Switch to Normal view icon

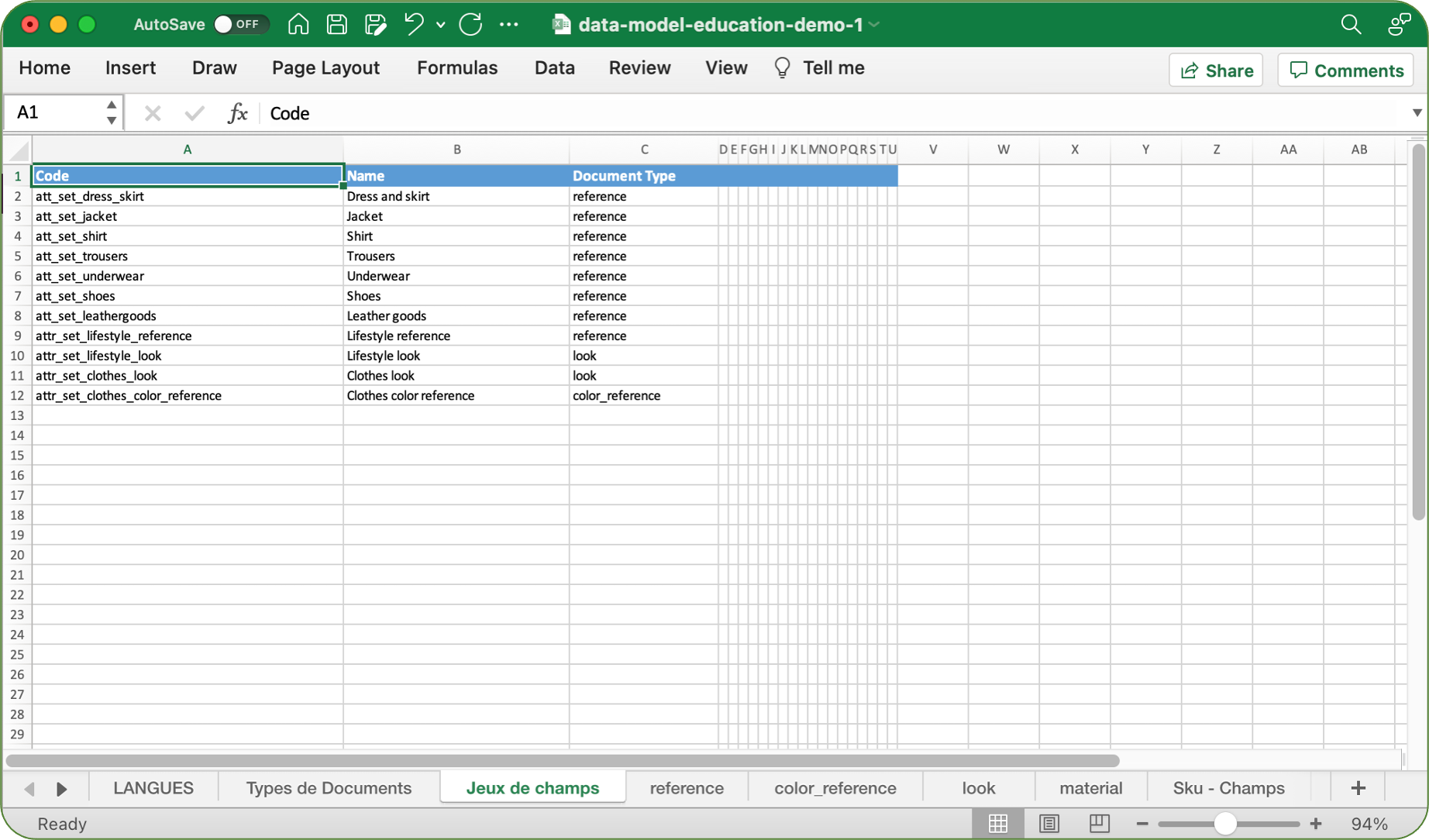click(998, 824)
